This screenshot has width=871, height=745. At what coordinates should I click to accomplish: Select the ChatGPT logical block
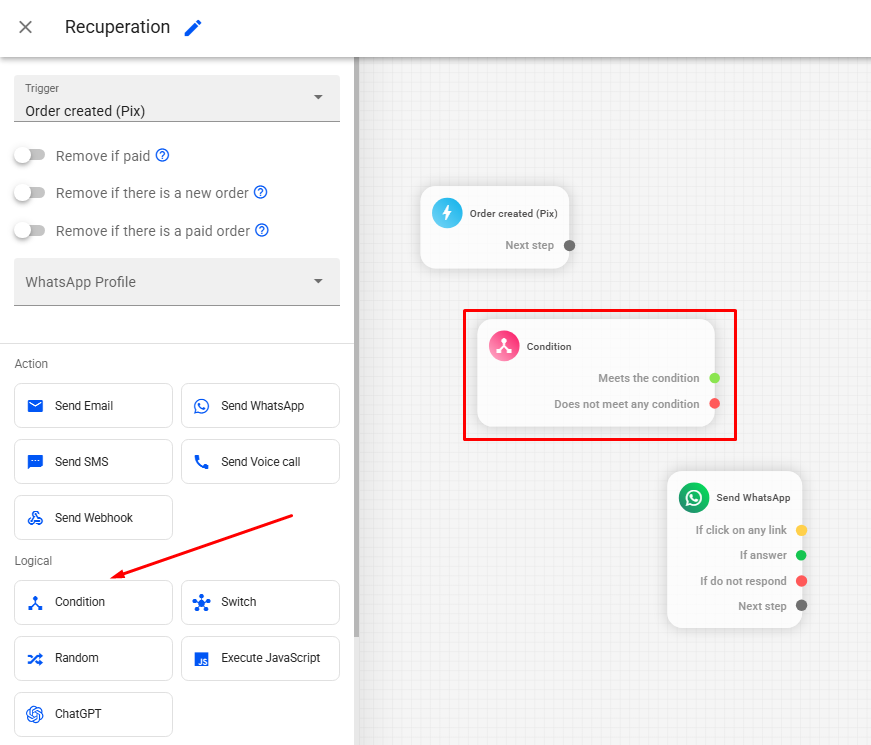93,714
